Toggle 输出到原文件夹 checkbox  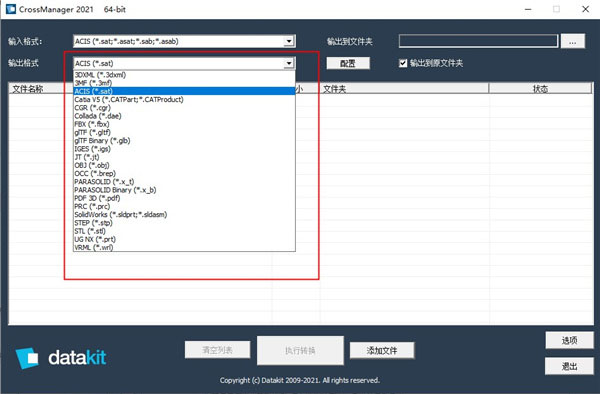pos(403,63)
